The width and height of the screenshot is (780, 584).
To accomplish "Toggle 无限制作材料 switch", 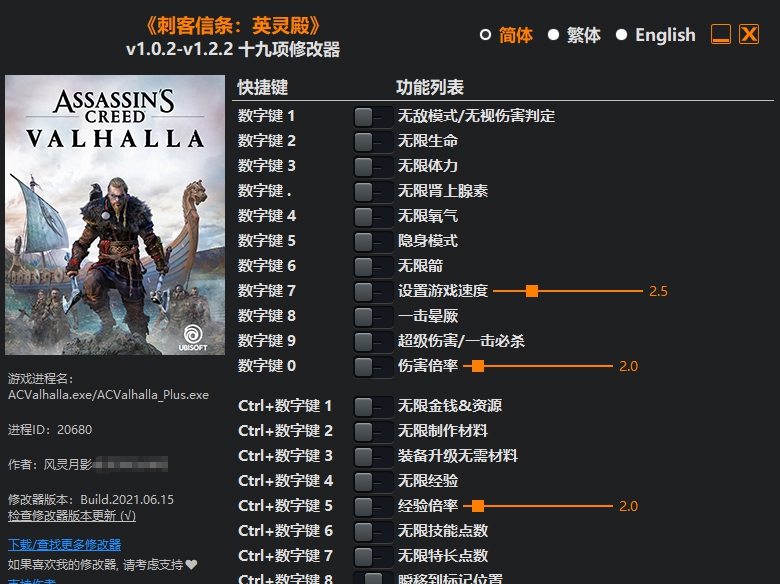I will [x=373, y=431].
